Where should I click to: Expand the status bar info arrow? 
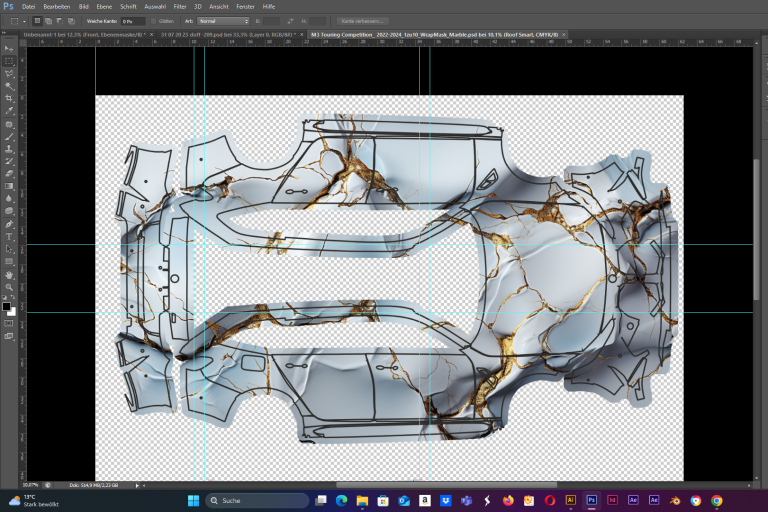pyautogui.click(x=137, y=485)
